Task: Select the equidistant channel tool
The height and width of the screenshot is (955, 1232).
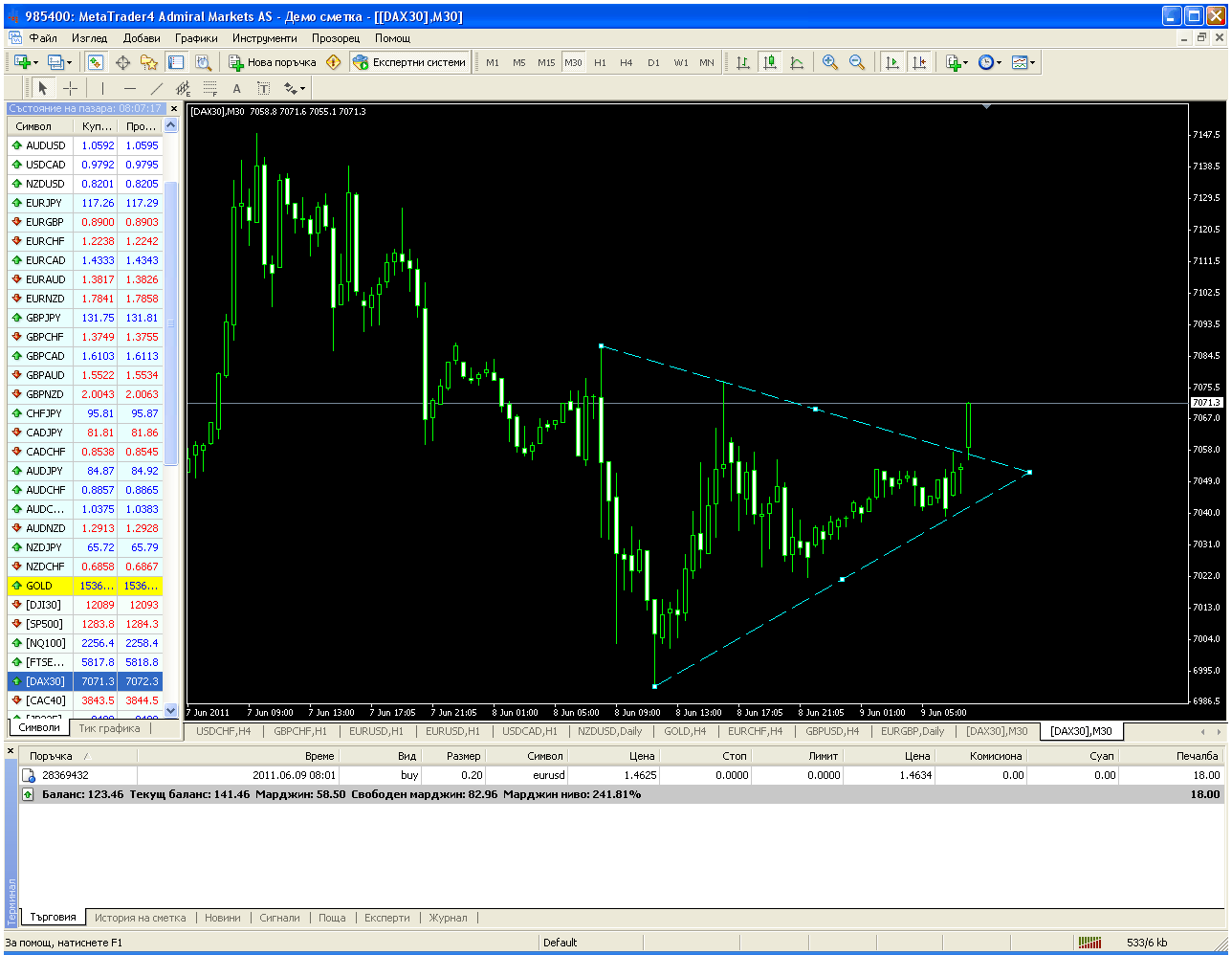Action: 184,88
